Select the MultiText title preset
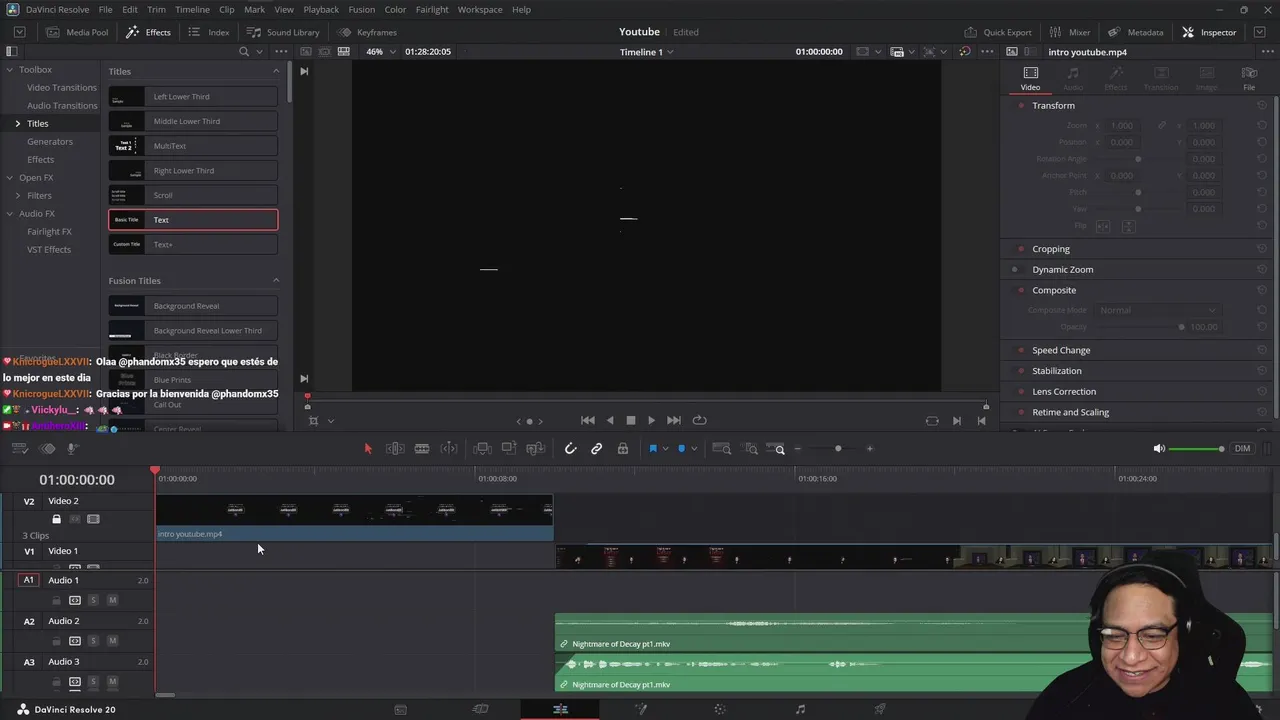The image size is (1280, 720). tap(193, 146)
